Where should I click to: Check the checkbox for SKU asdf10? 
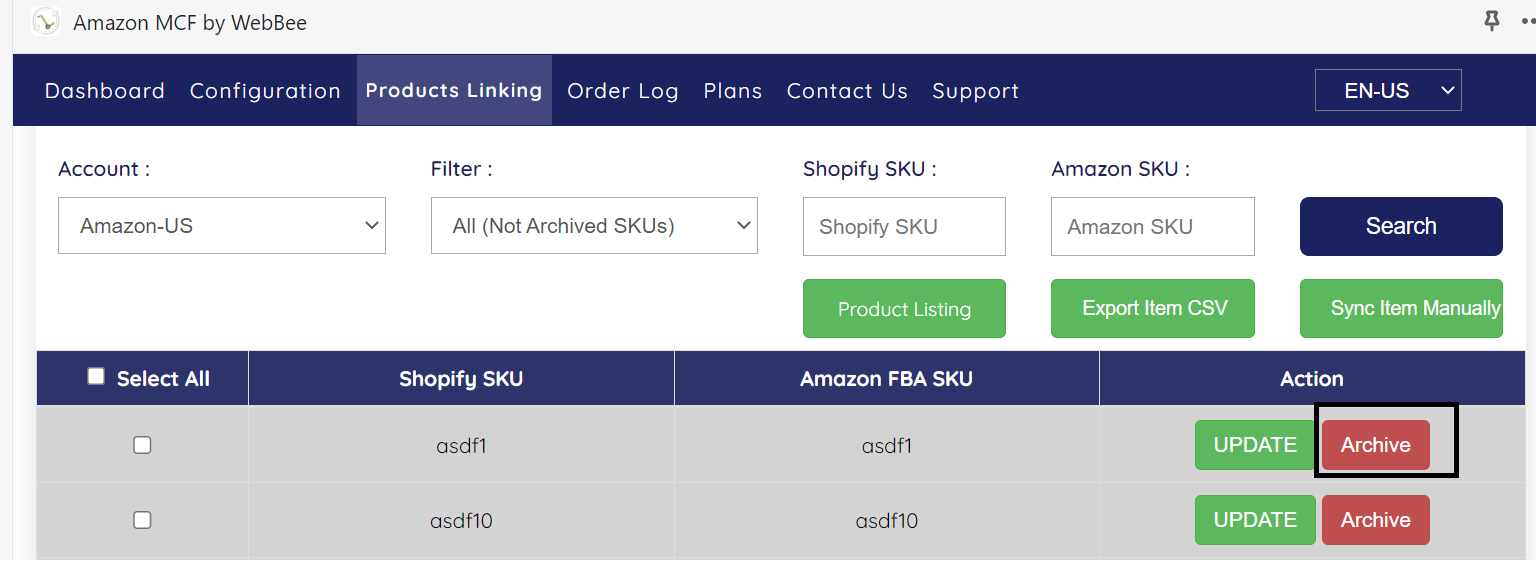click(142, 520)
